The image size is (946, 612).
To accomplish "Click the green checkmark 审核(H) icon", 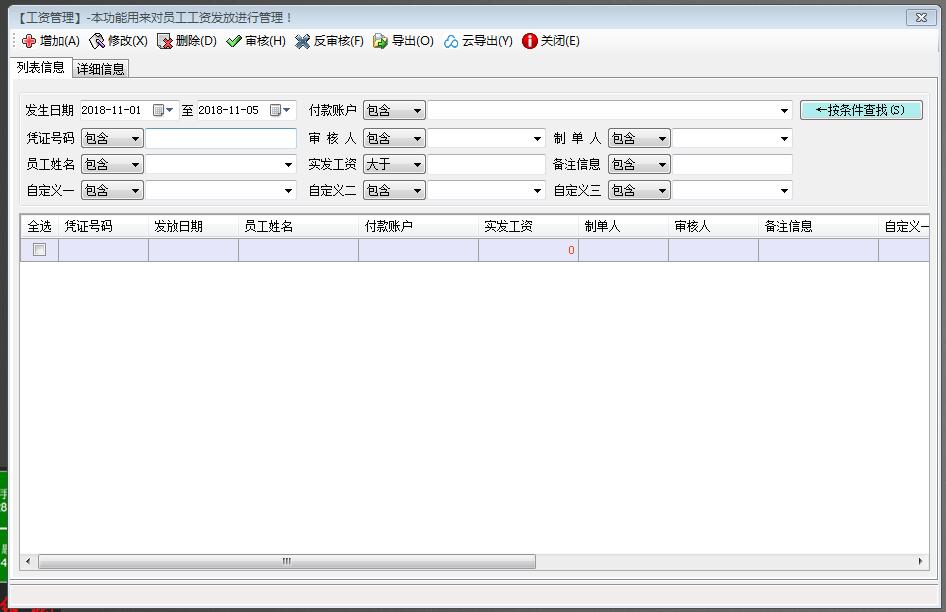I will pos(234,41).
